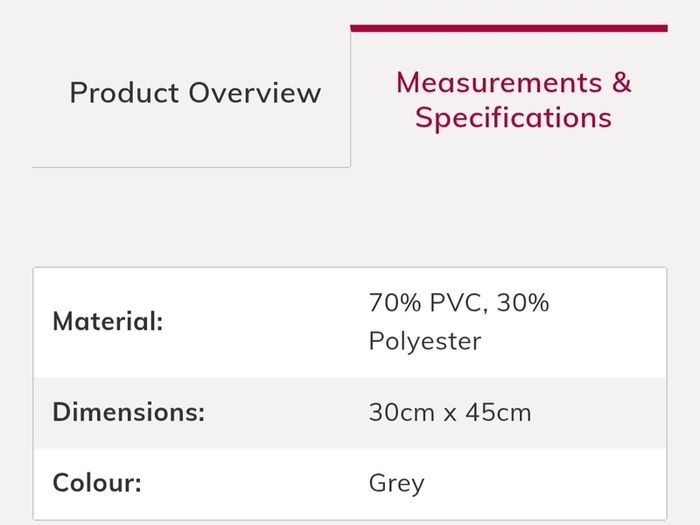Switch to the Product Overview tab
Viewport: 700px width, 525px height.
pyautogui.click(x=192, y=96)
